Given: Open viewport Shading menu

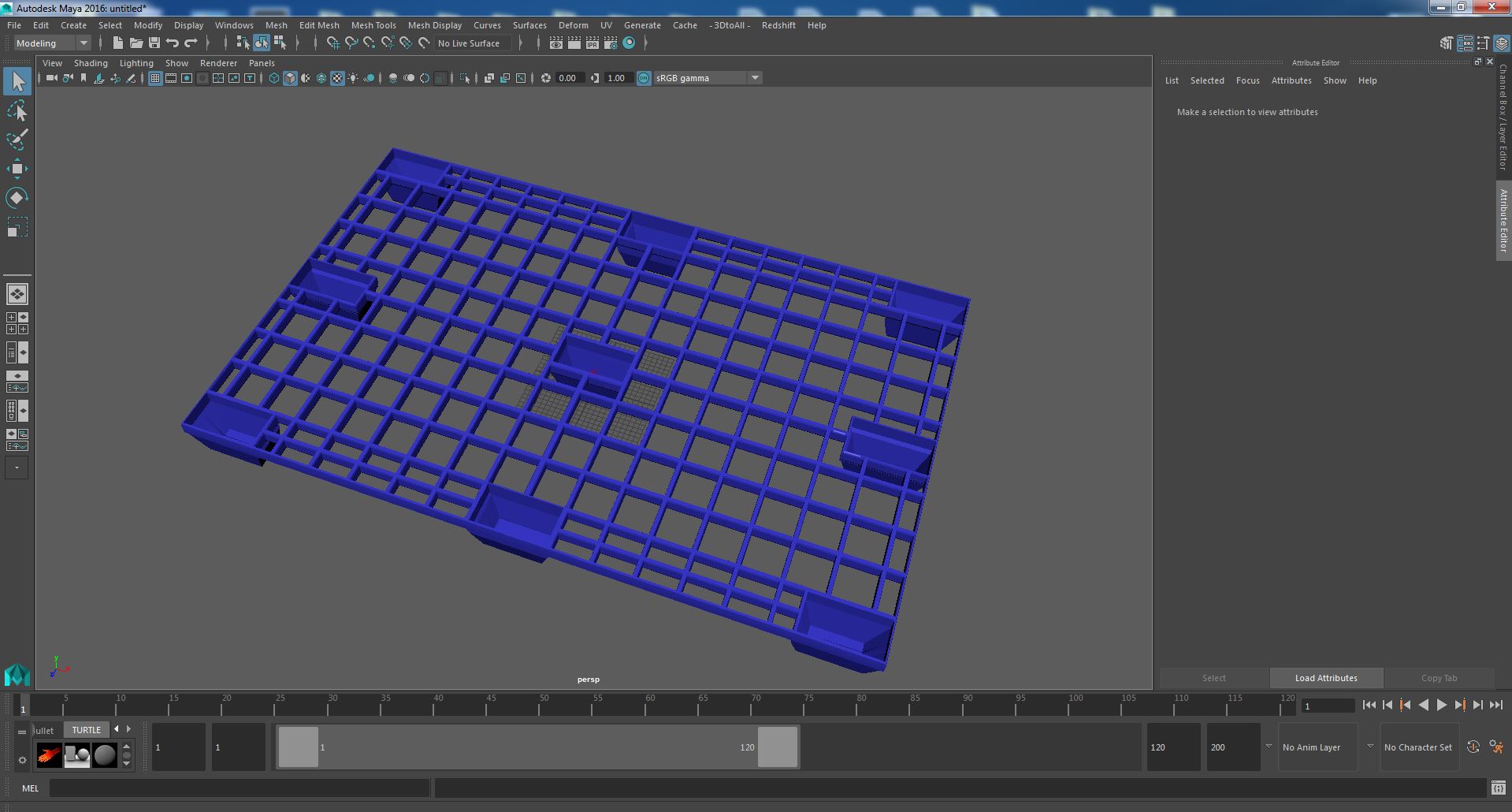Looking at the screenshot, I should [x=91, y=63].
